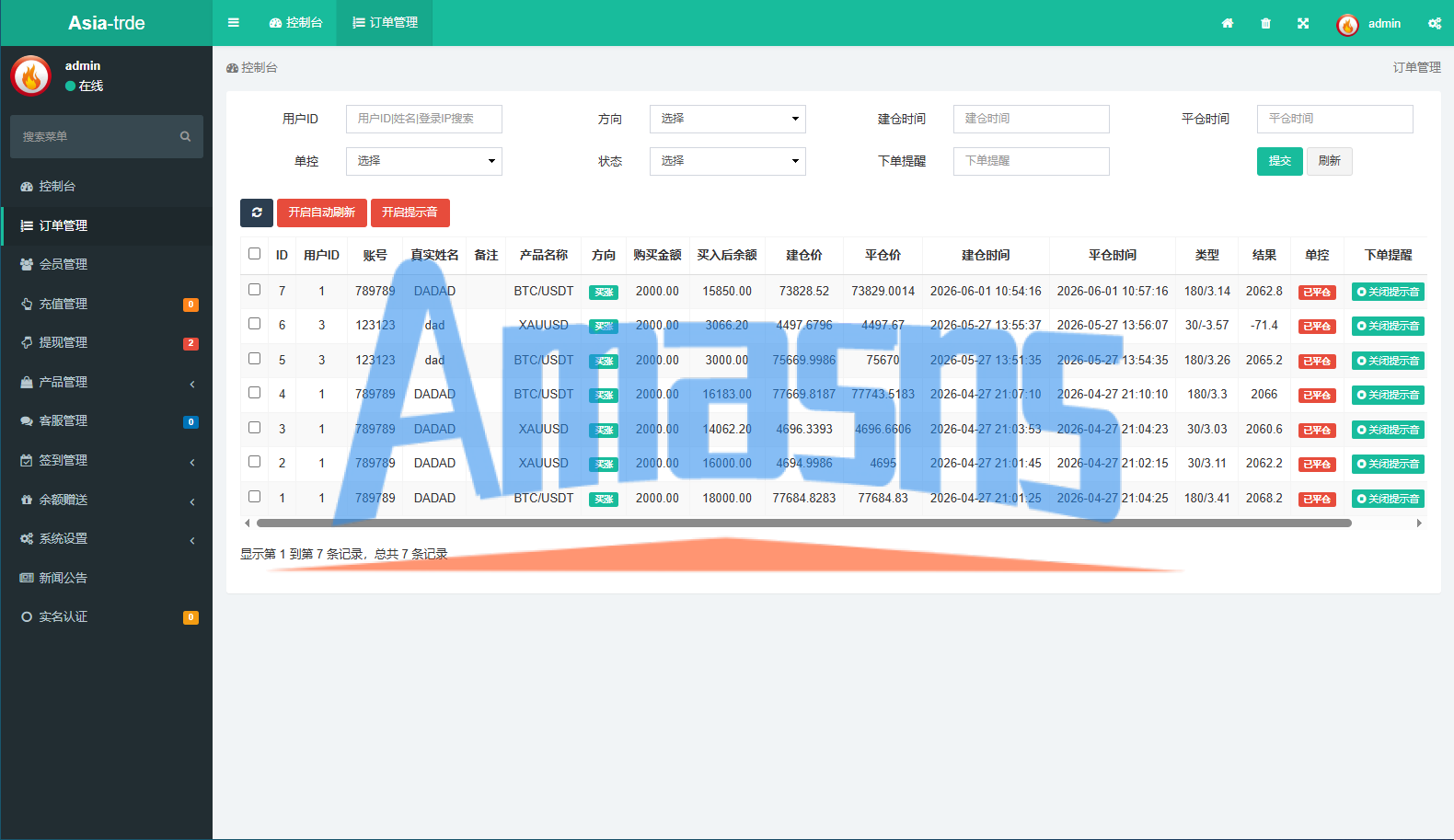Toggle fullscreen with the expand icon
This screenshot has height=840, width=1454.
point(1303,23)
